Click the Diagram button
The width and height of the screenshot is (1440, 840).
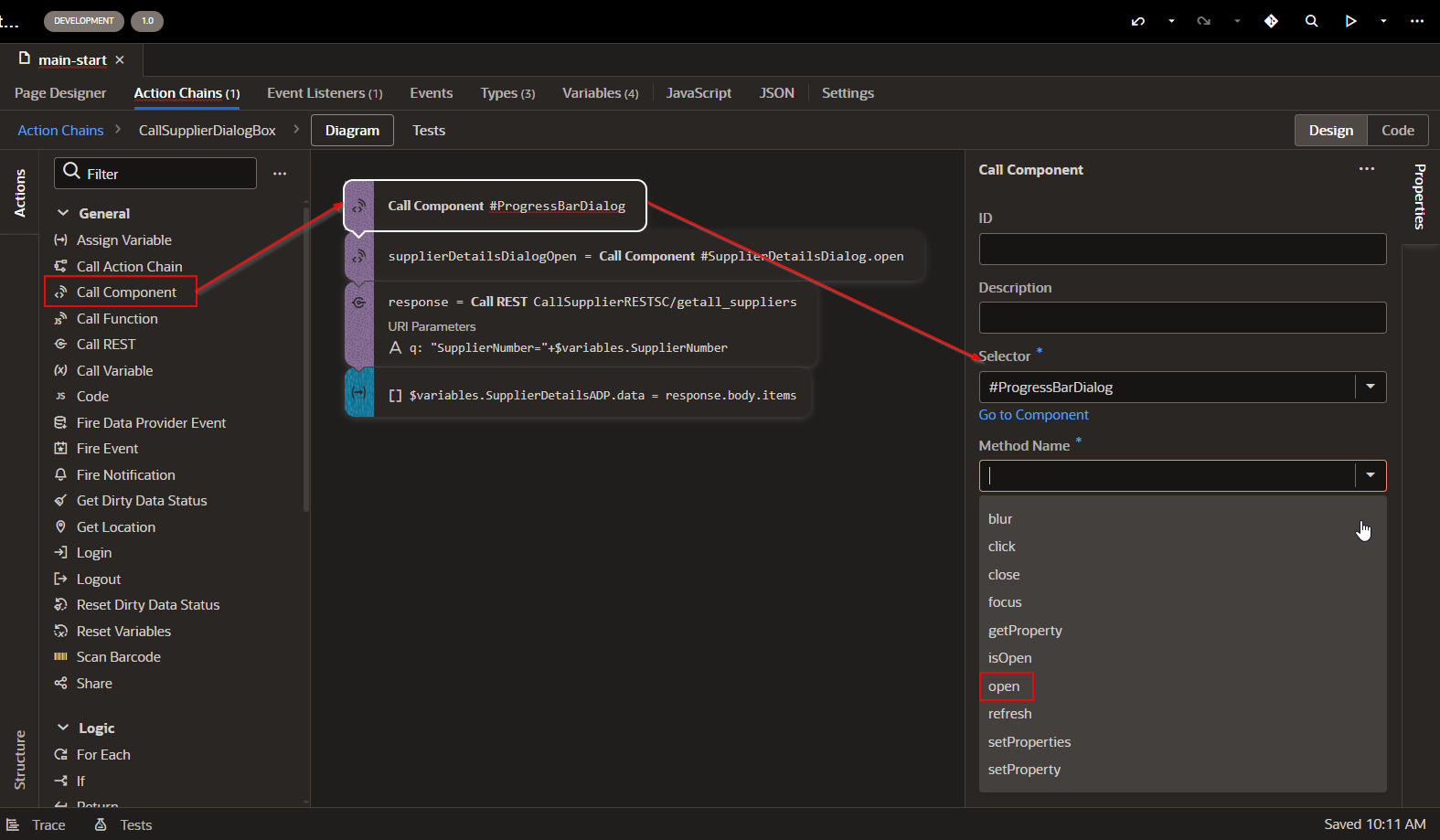click(352, 131)
